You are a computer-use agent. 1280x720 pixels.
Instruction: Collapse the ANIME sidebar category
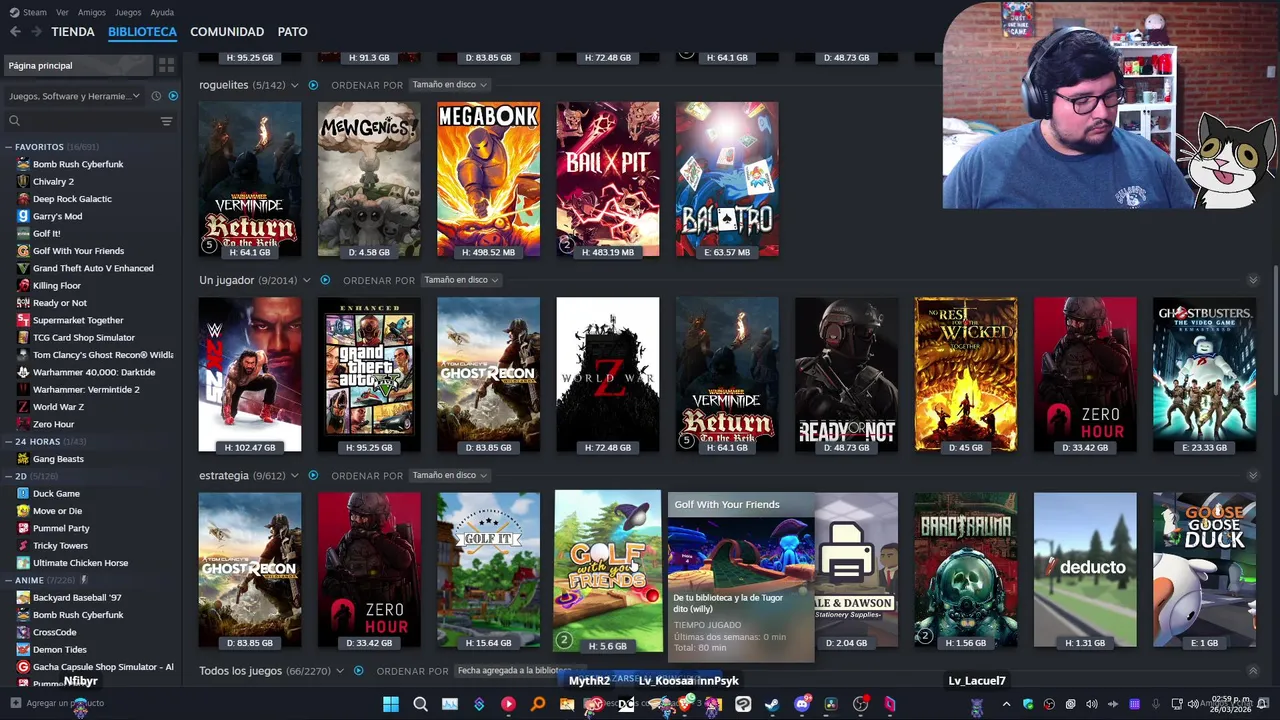click(8, 580)
